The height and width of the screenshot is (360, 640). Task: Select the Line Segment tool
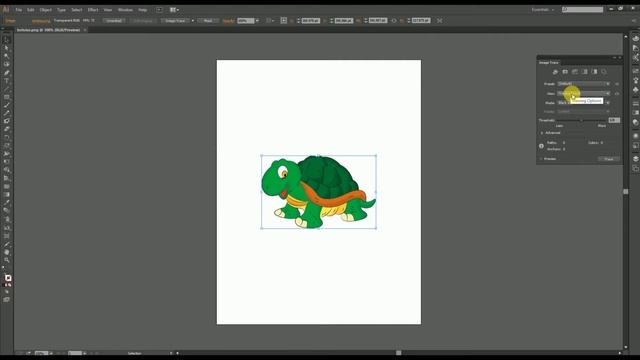point(7,89)
